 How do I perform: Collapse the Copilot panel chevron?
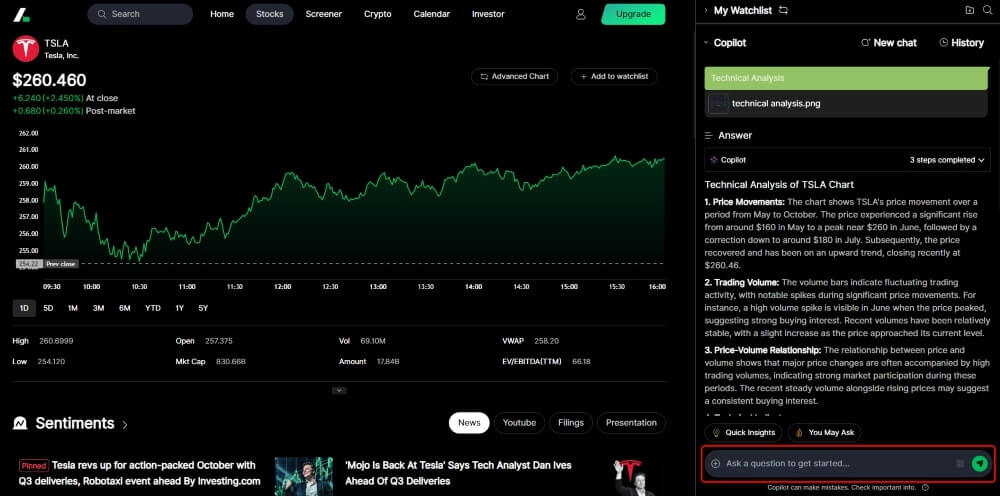pos(706,43)
